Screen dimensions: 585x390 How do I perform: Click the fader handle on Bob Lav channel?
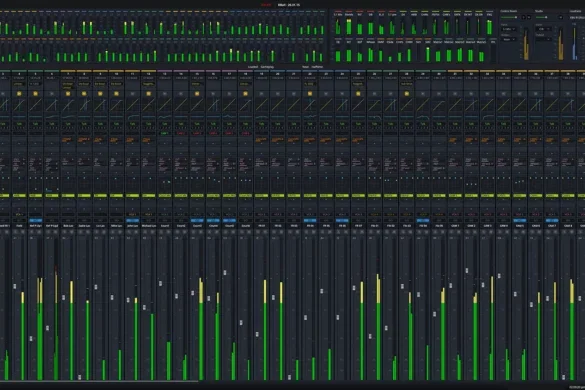pos(63,297)
